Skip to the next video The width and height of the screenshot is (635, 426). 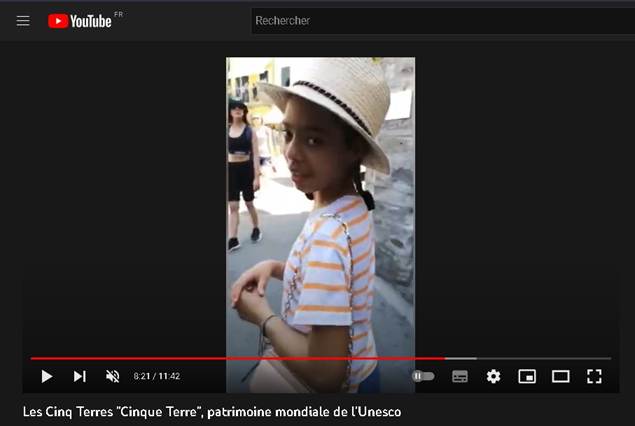pos(79,376)
